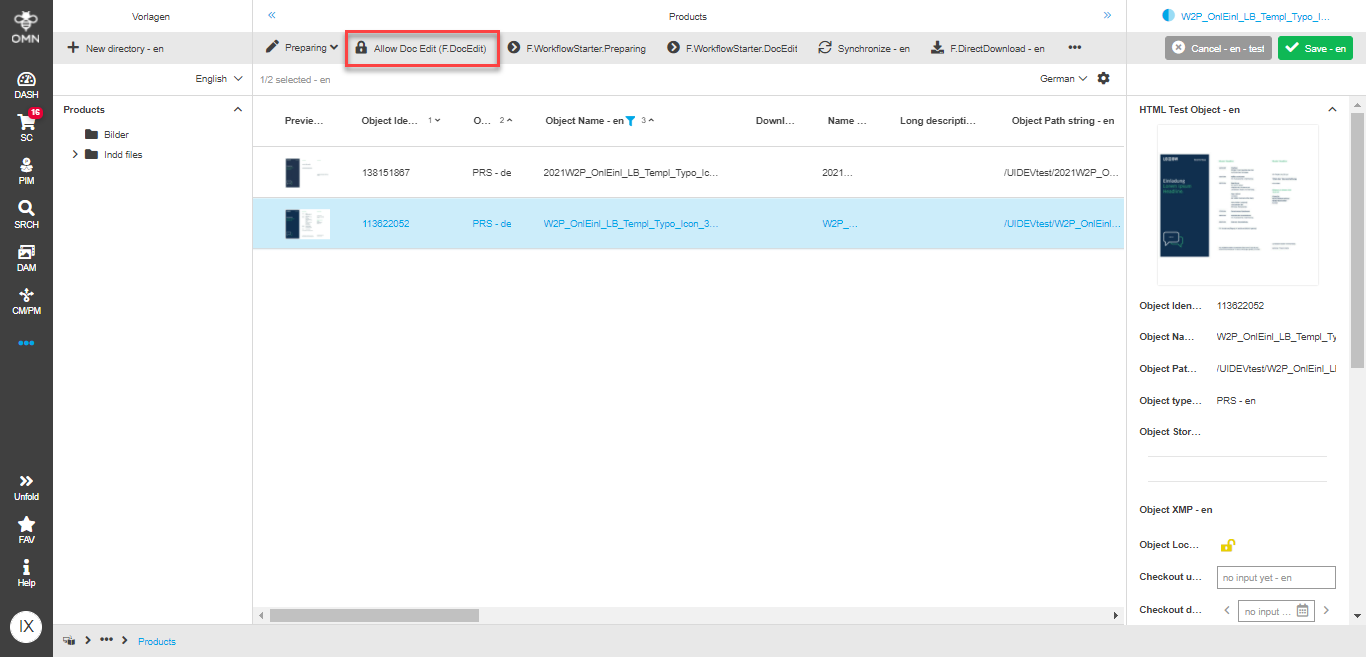Click Synchronize - en toolbar item
This screenshot has width=1366, height=657.
coord(864,48)
